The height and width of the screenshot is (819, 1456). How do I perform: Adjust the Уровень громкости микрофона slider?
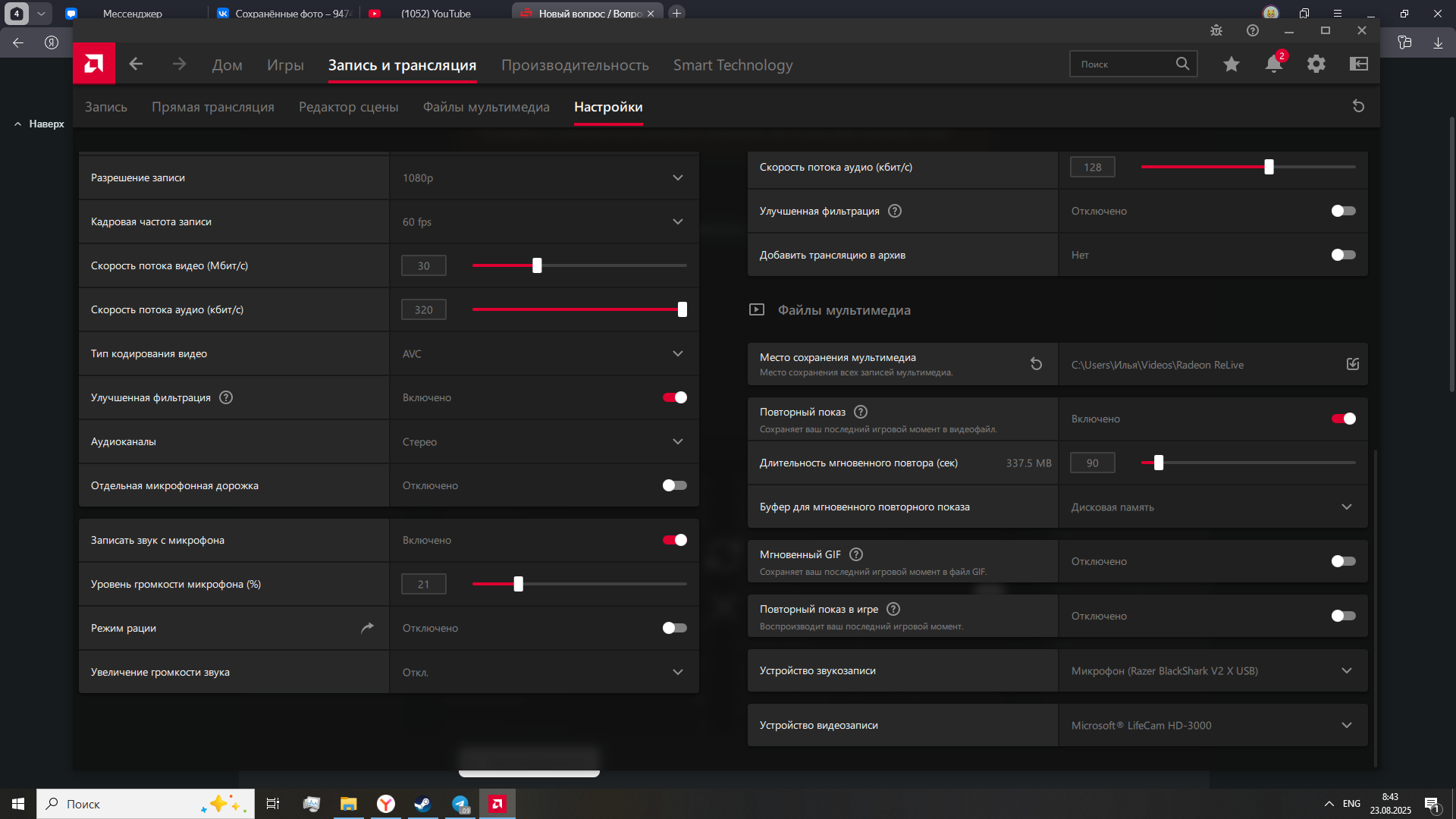tap(519, 584)
